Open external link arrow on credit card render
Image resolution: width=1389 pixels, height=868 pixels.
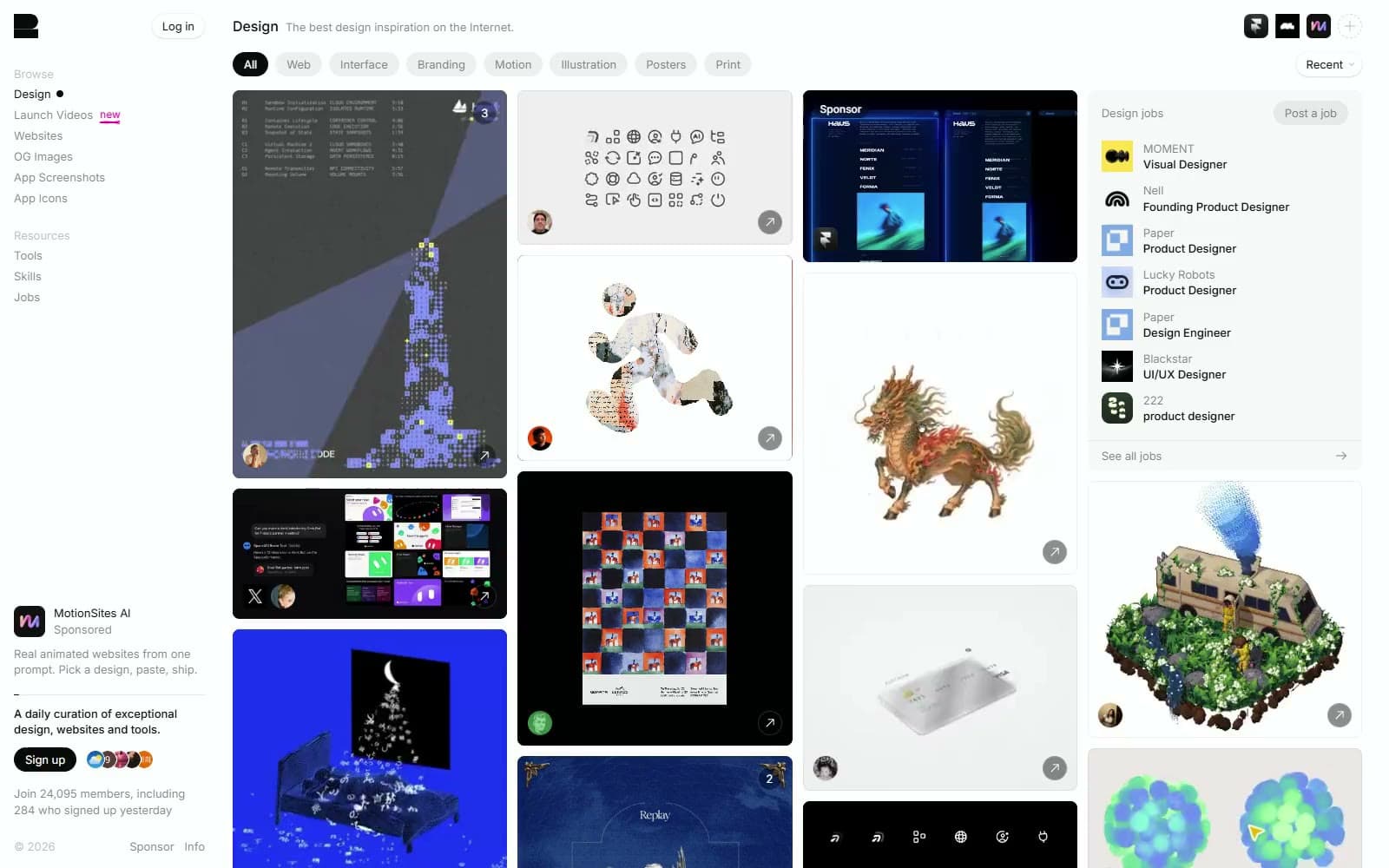[x=1054, y=768]
